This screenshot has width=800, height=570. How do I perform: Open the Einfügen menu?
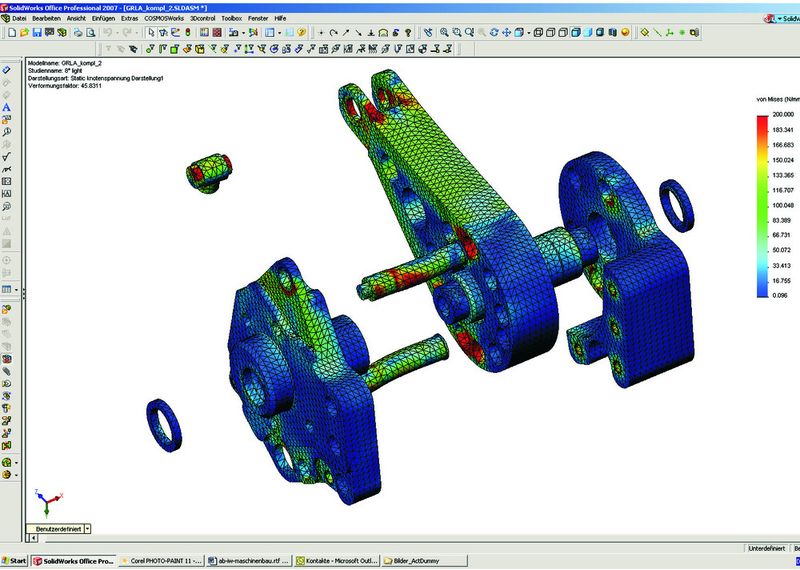103,19
